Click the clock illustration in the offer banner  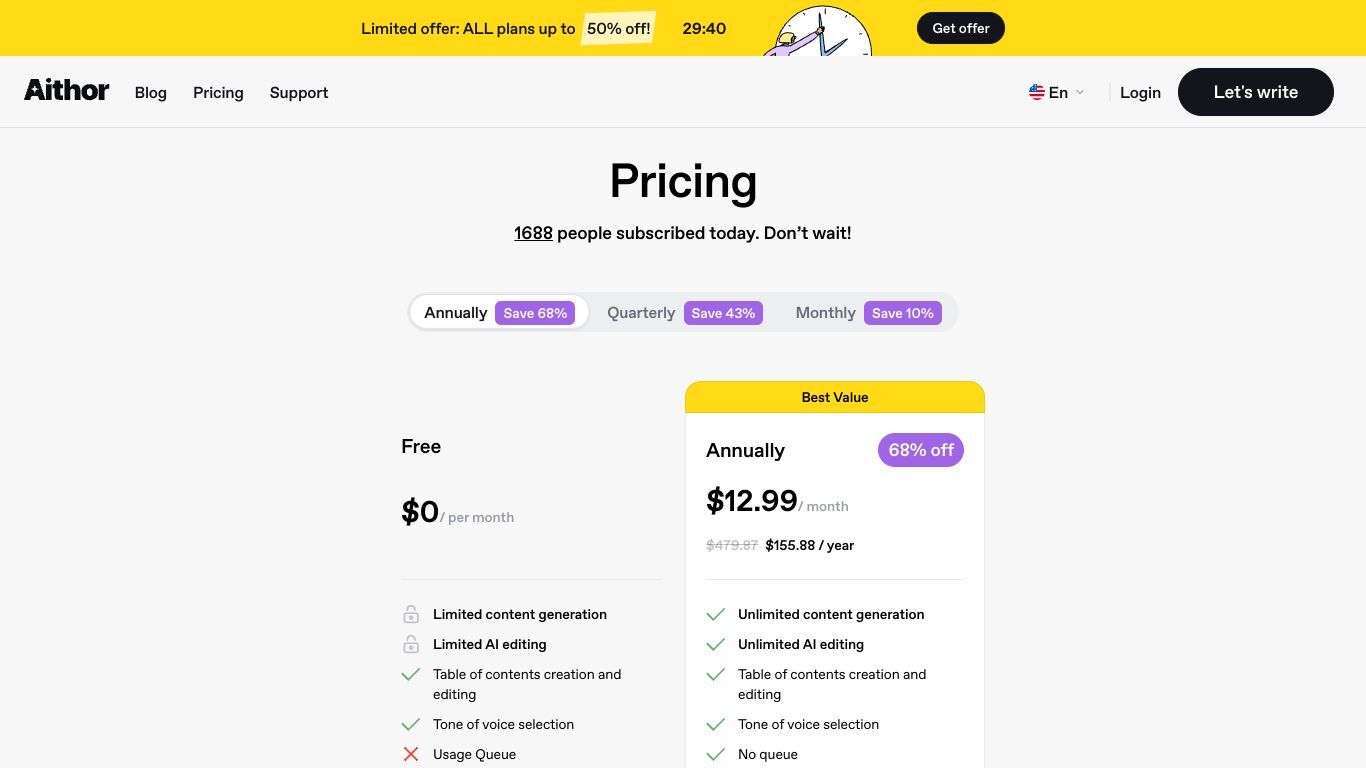point(817,32)
